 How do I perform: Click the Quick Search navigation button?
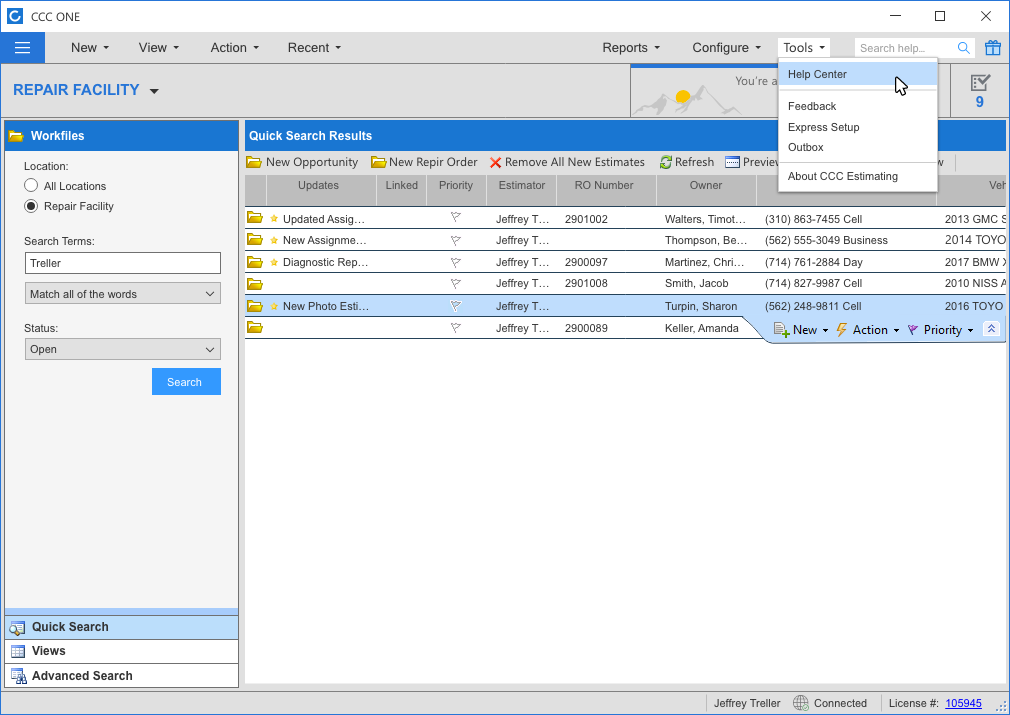pyautogui.click(x=121, y=627)
